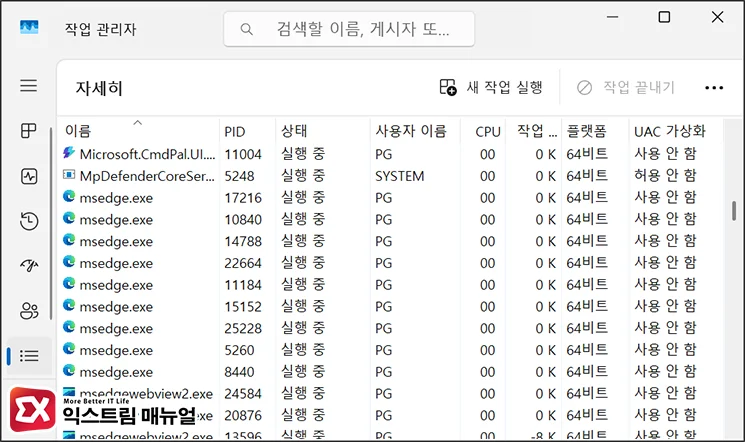Click 새 작업 실행 (run new task) button
The width and height of the screenshot is (745, 442).
pyautogui.click(x=491, y=87)
